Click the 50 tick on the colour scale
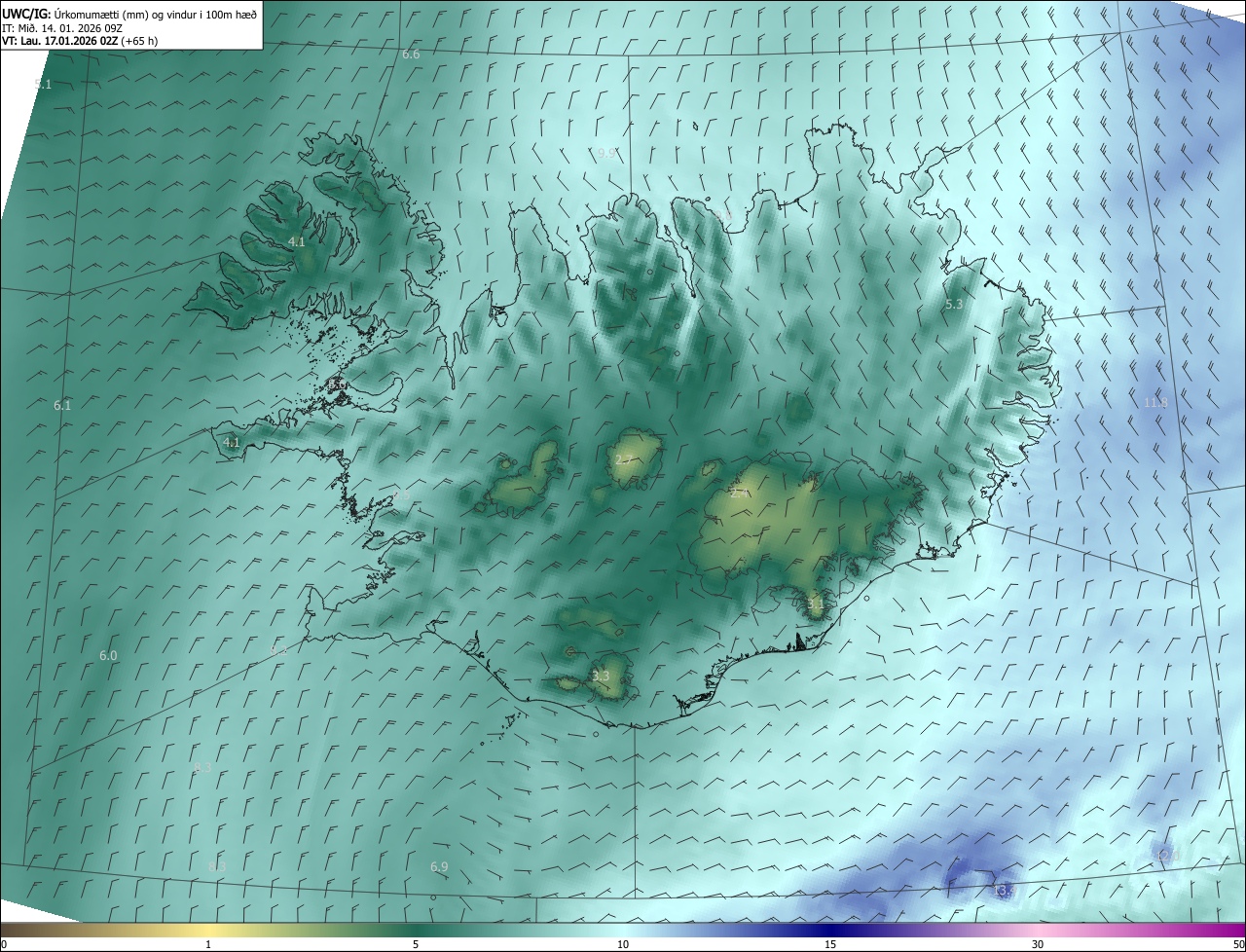The image size is (1246, 952). point(1238,944)
